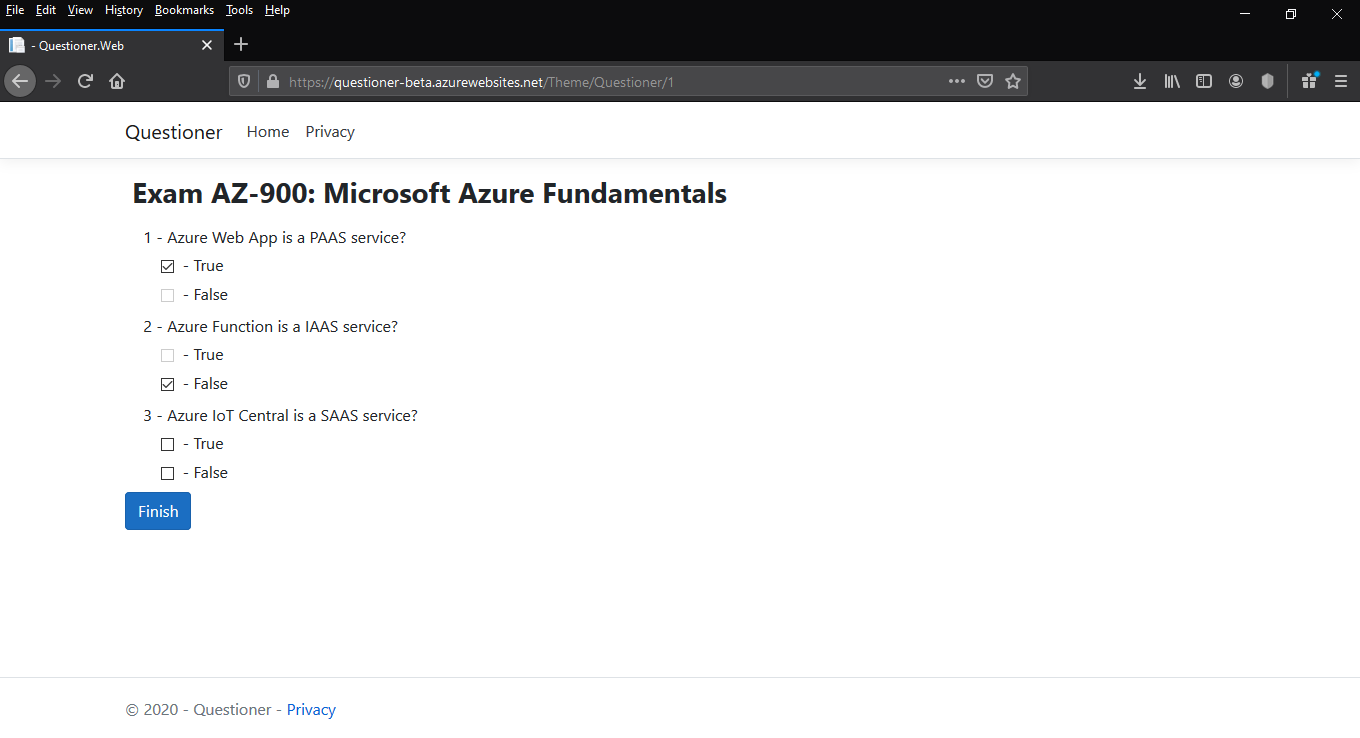Click the Finish button
The height and width of the screenshot is (738, 1360).
pos(158,511)
